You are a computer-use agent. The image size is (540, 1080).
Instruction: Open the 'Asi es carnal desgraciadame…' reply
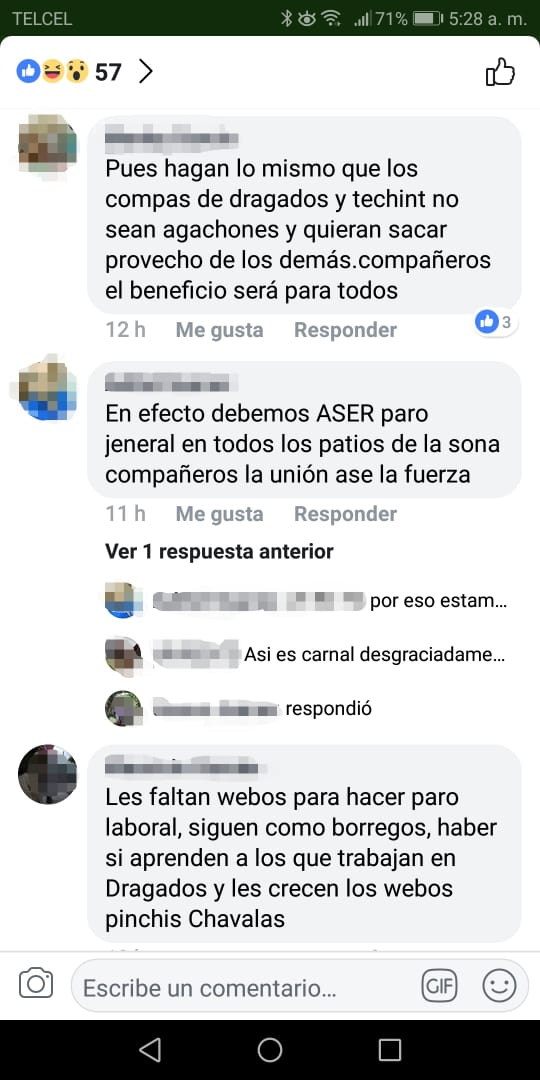click(374, 654)
